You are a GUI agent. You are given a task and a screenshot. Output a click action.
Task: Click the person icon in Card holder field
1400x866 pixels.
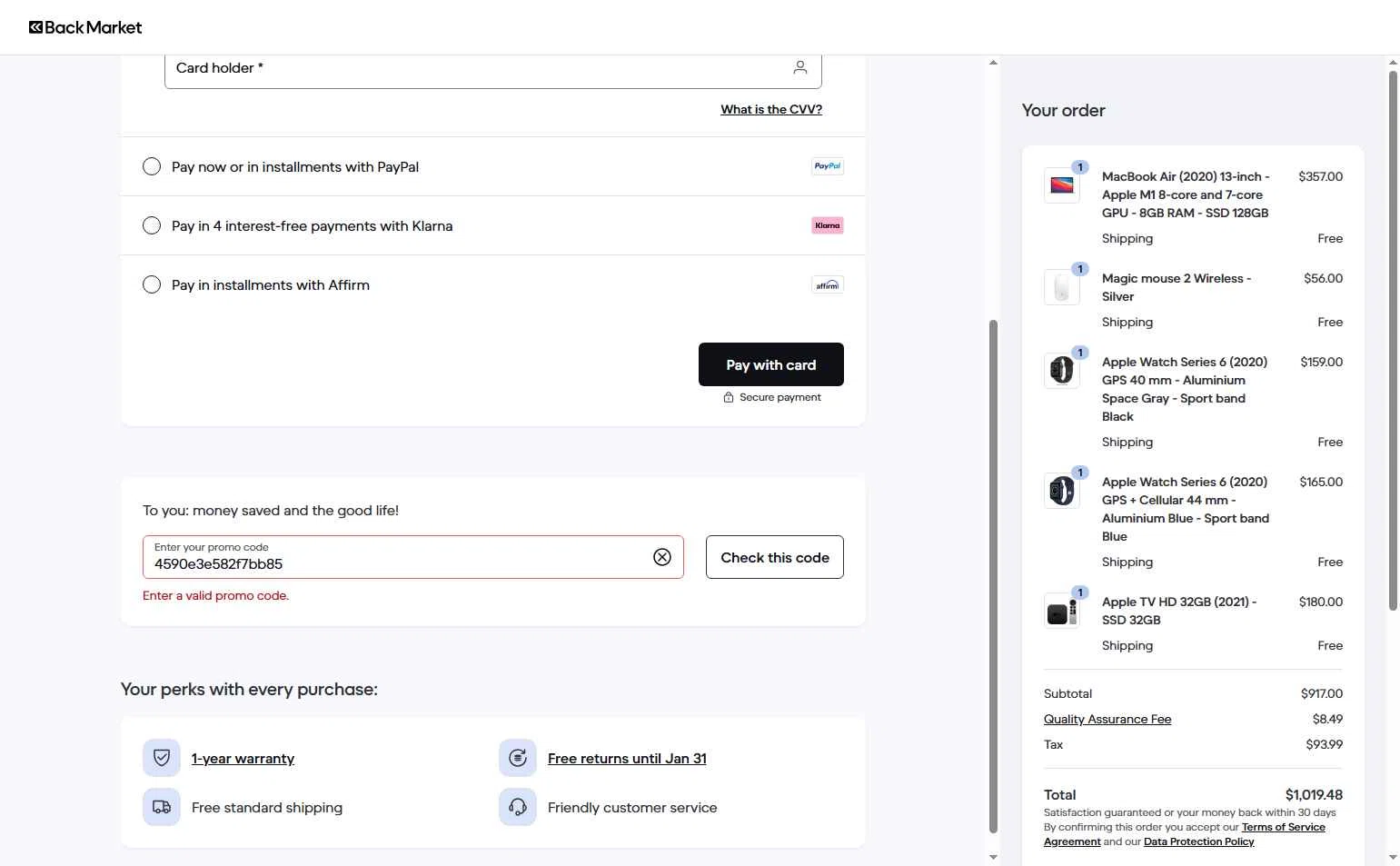[x=800, y=67]
